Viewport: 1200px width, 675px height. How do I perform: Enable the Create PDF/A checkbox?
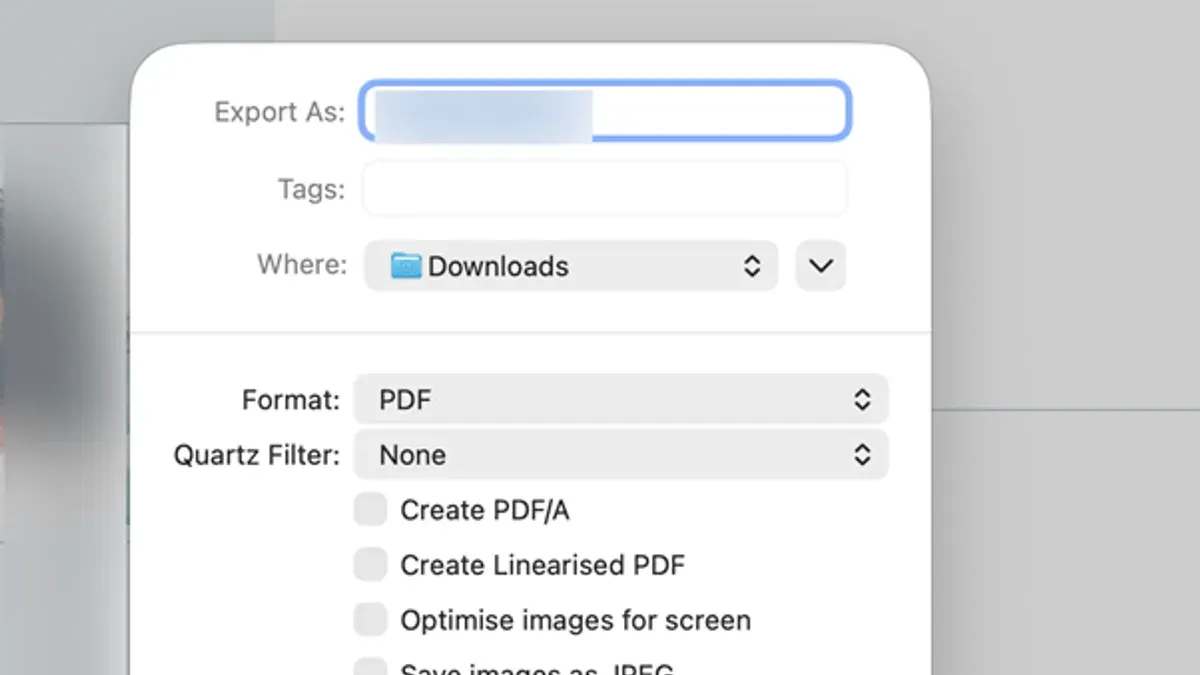pyautogui.click(x=370, y=510)
